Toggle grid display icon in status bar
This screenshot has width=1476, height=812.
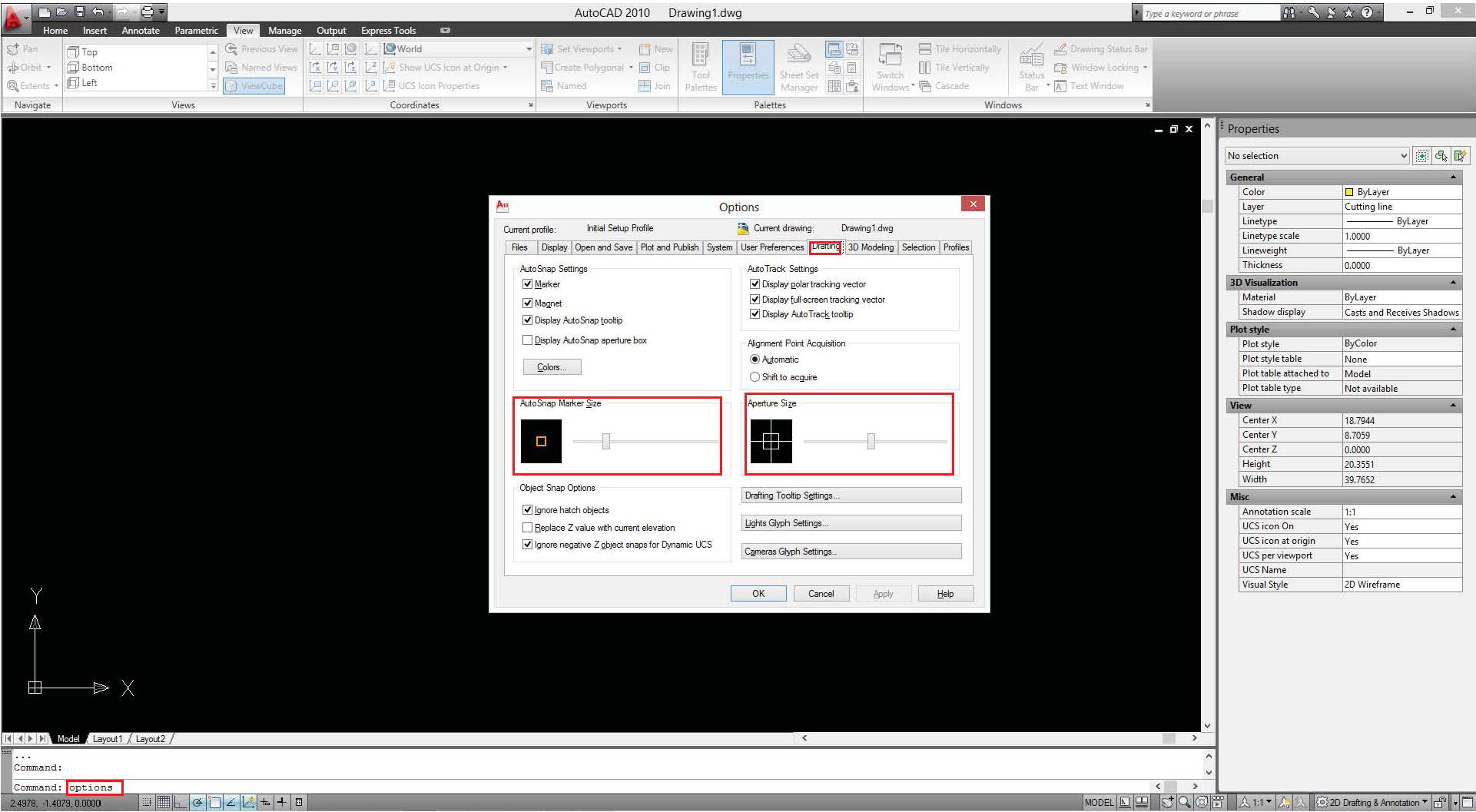tap(164, 803)
